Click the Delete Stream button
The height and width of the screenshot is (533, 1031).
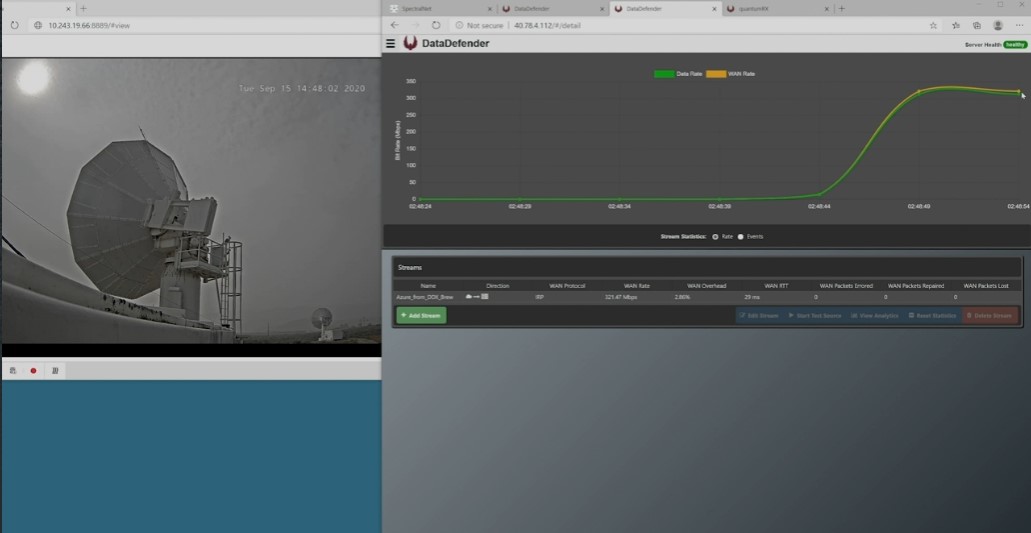(x=990, y=315)
